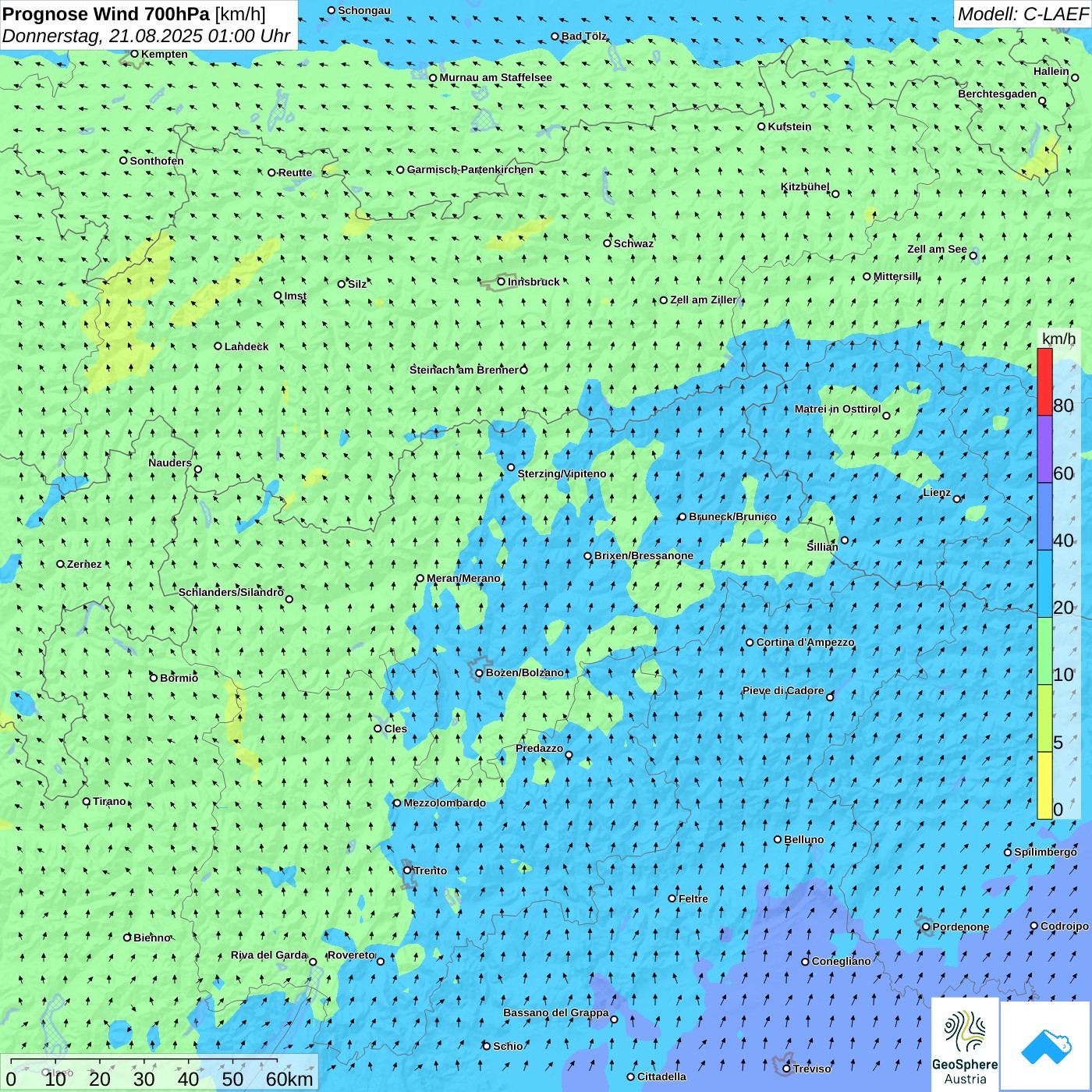Click the red 80+ km/h legend color
1092x1092 pixels.
point(1044,381)
